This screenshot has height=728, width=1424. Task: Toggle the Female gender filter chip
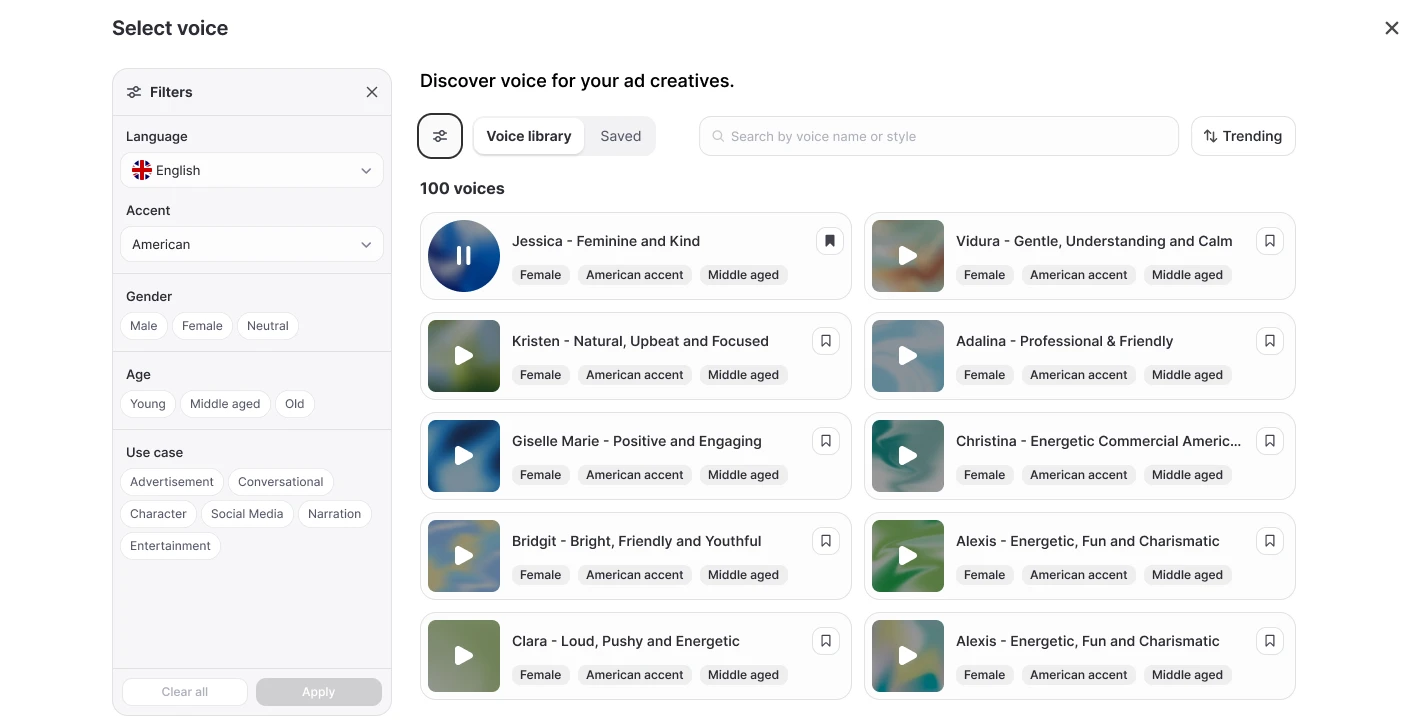[202, 326]
